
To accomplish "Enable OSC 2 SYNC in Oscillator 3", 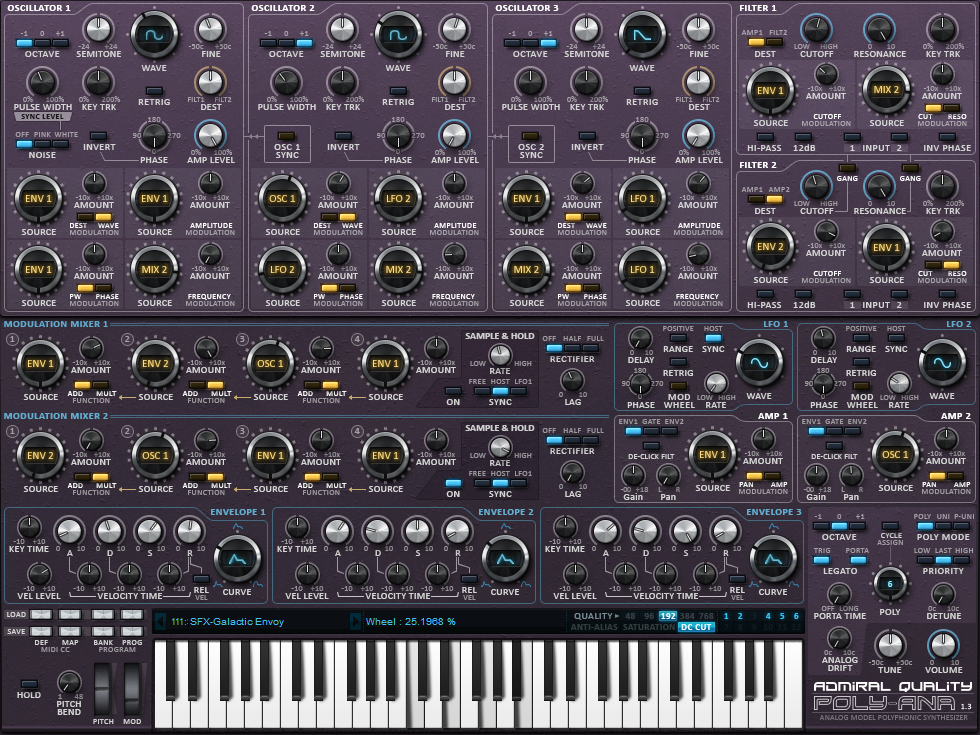I will pyautogui.click(x=531, y=136).
